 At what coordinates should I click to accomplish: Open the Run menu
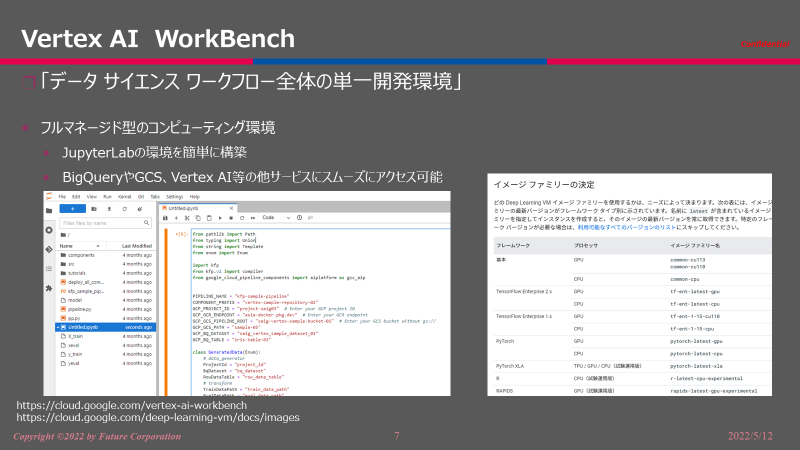[107, 196]
